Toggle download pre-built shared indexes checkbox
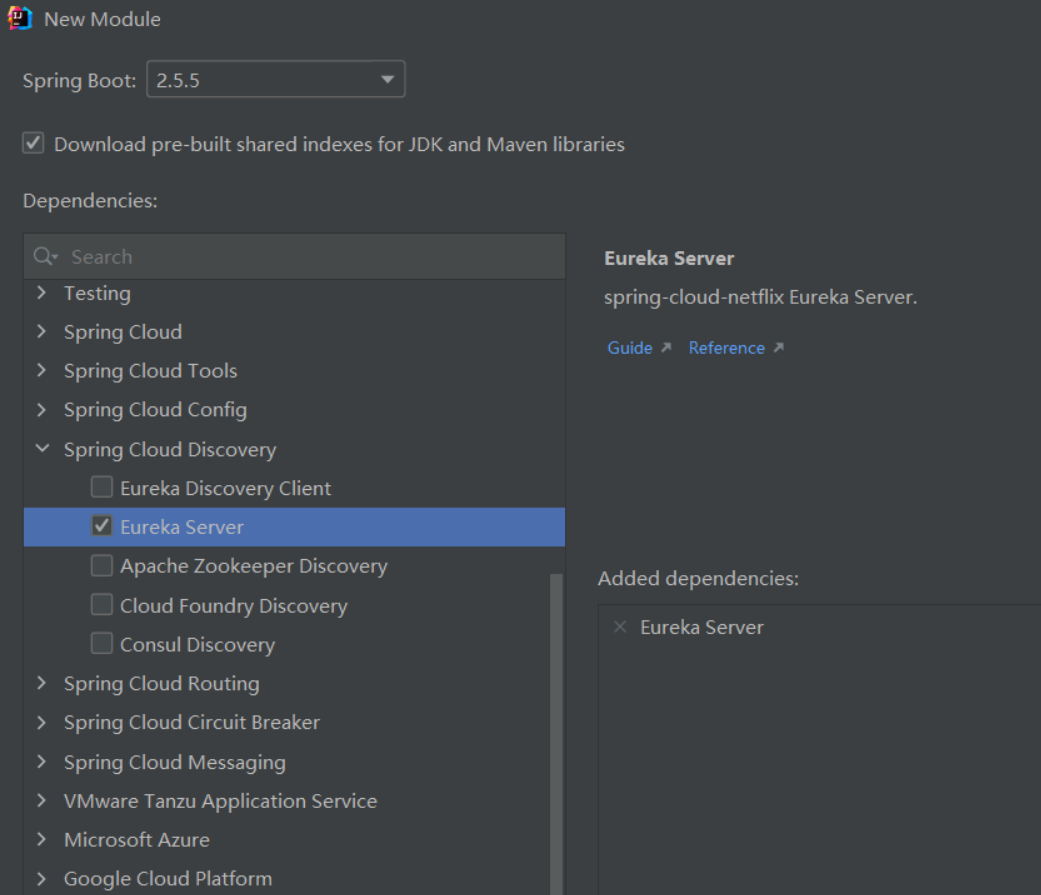1041x895 pixels. click(33, 143)
